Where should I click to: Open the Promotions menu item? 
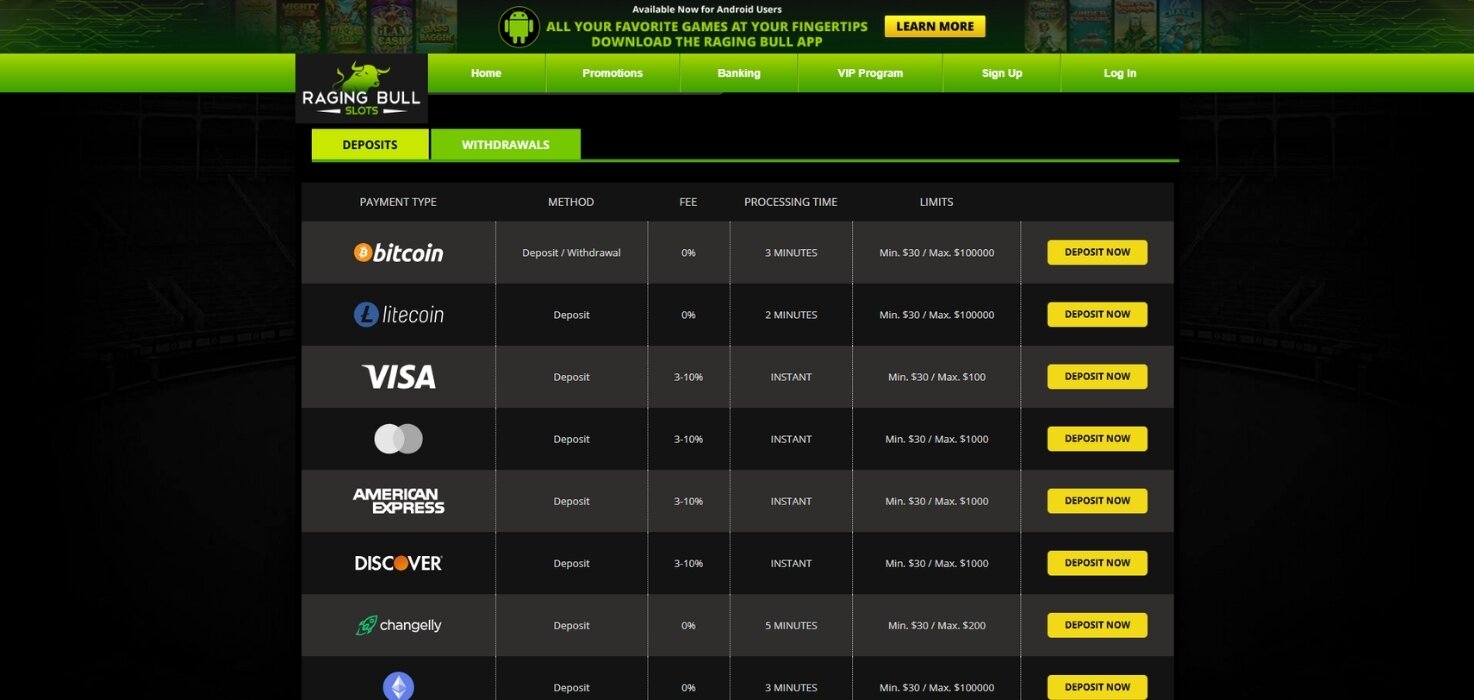[612, 73]
